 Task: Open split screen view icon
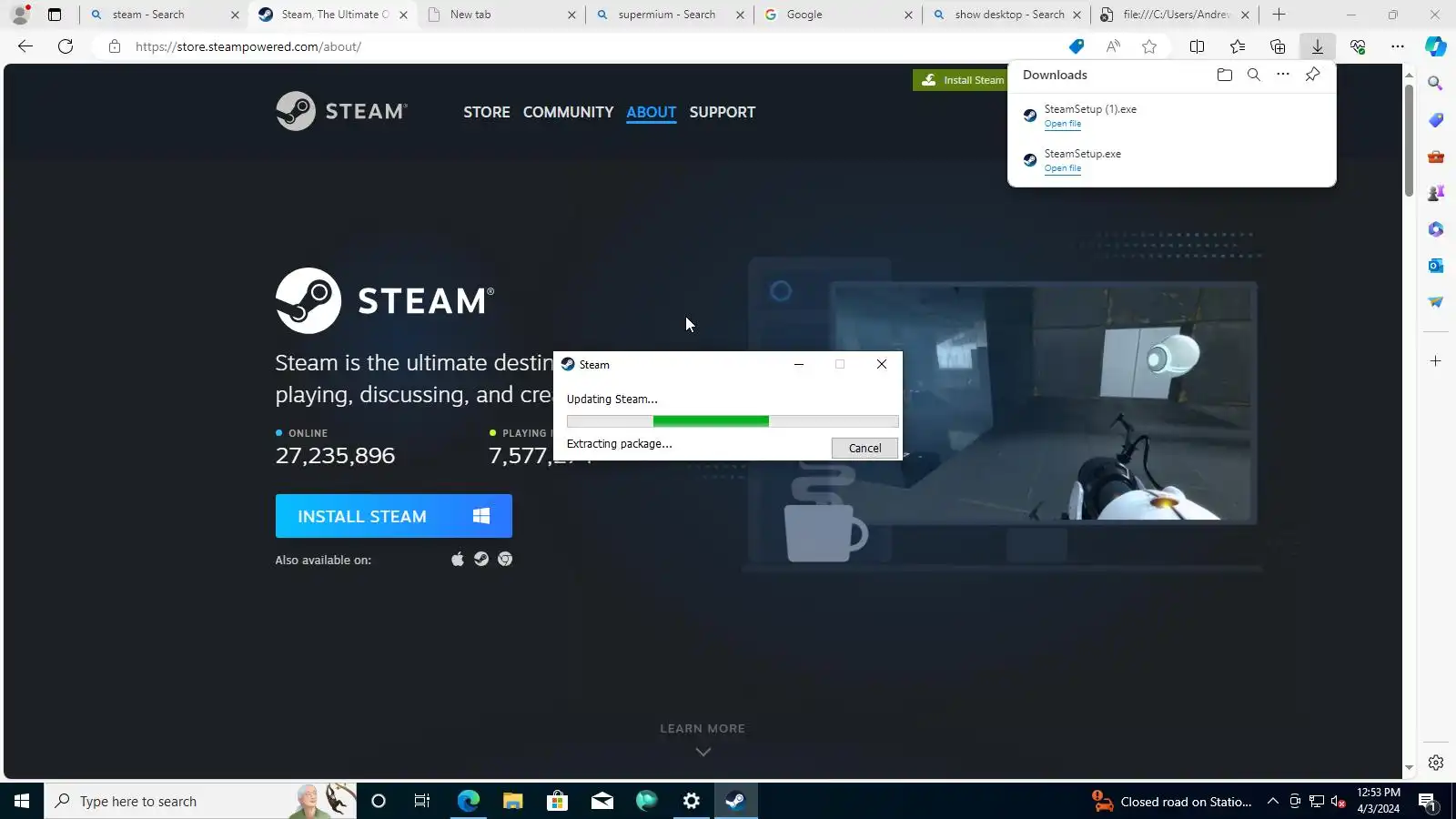click(1198, 46)
